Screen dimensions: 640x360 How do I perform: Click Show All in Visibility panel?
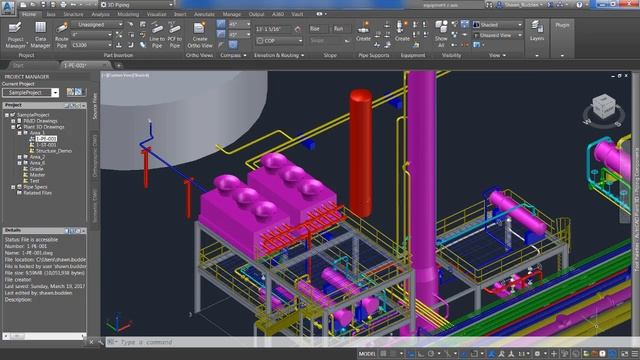tap(441, 34)
